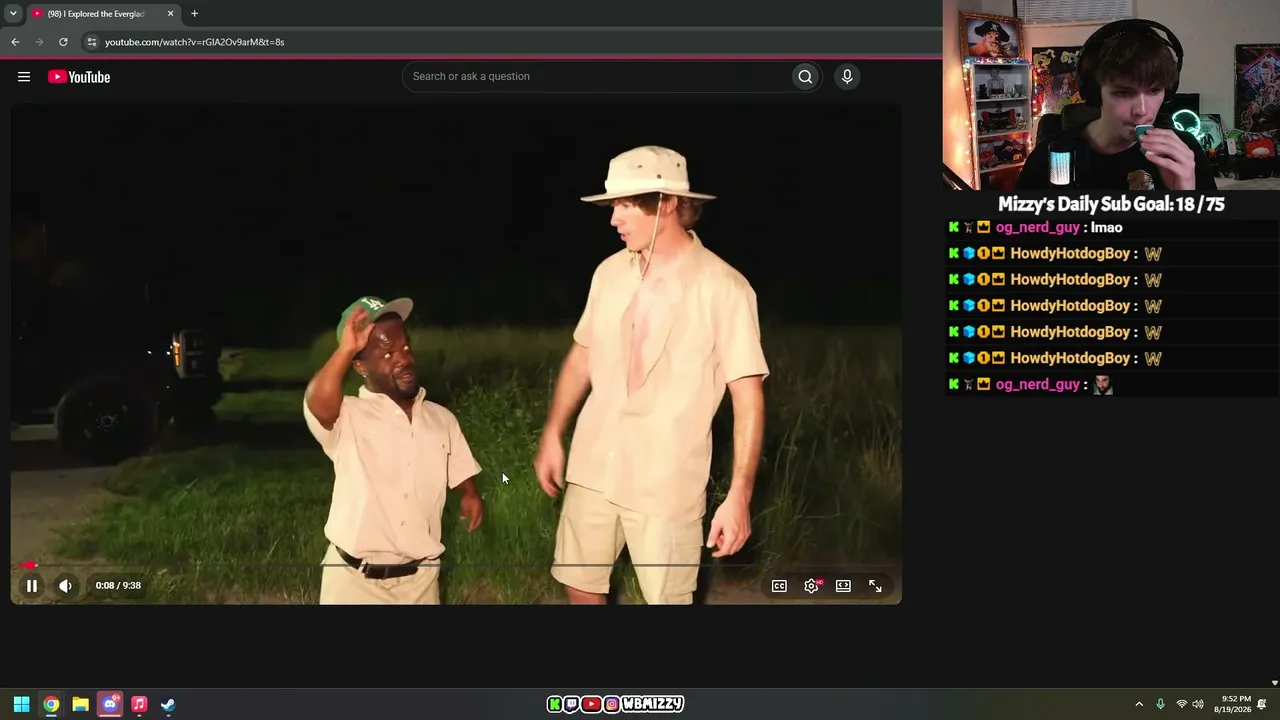The height and width of the screenshot is (720, 1280).
Task: Open a new Chrome tab
Action: pos(194,14)
